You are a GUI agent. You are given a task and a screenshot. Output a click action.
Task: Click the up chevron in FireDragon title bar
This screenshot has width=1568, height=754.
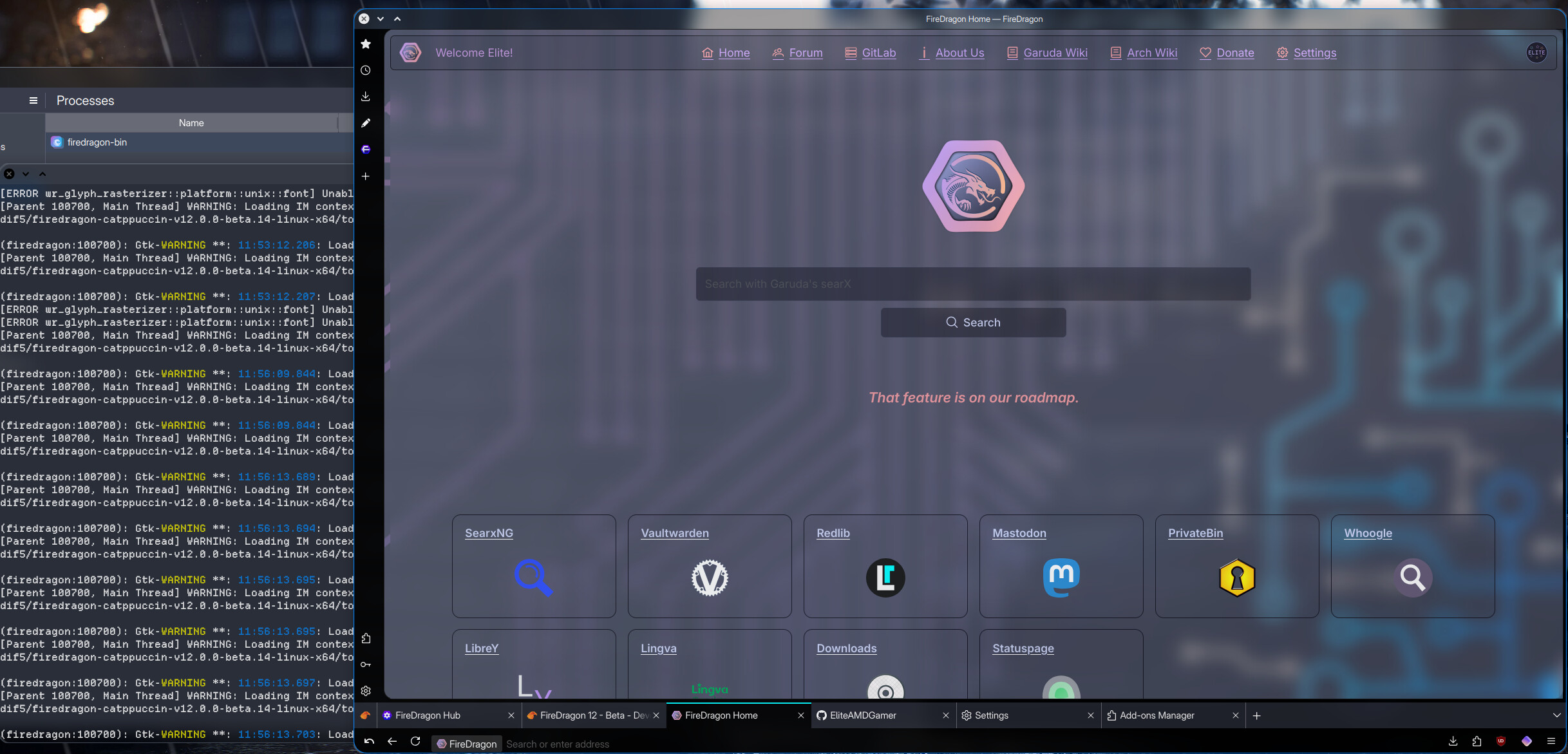[397, 19]
